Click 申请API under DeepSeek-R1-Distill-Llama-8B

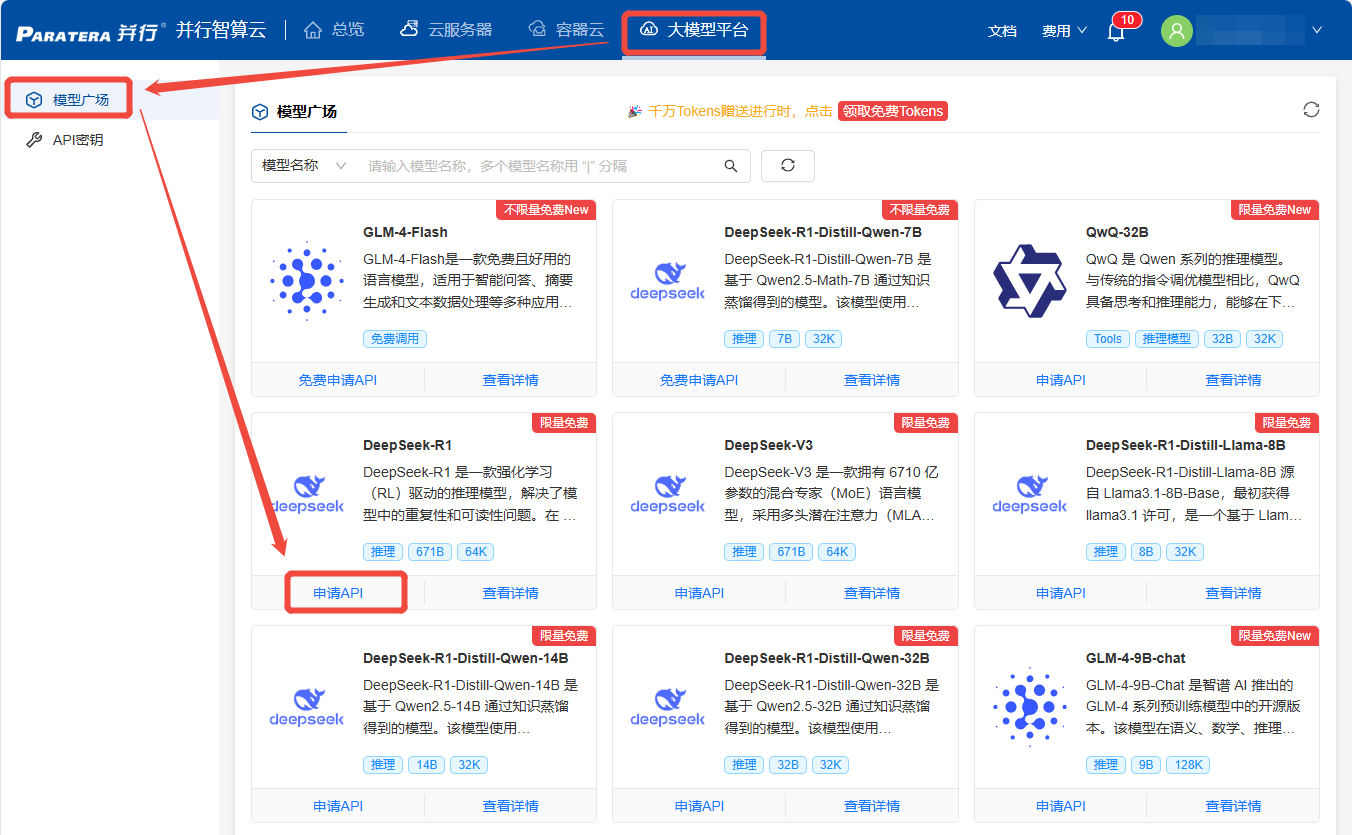point(1061,593)
